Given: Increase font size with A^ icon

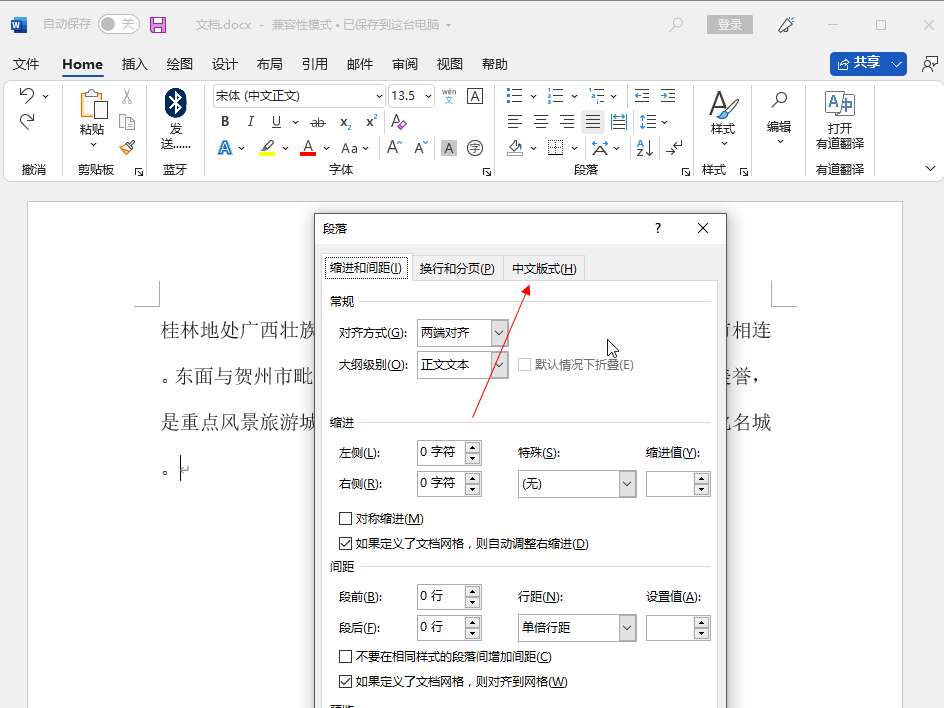Looking at the screenshot, I should (394, 148).
